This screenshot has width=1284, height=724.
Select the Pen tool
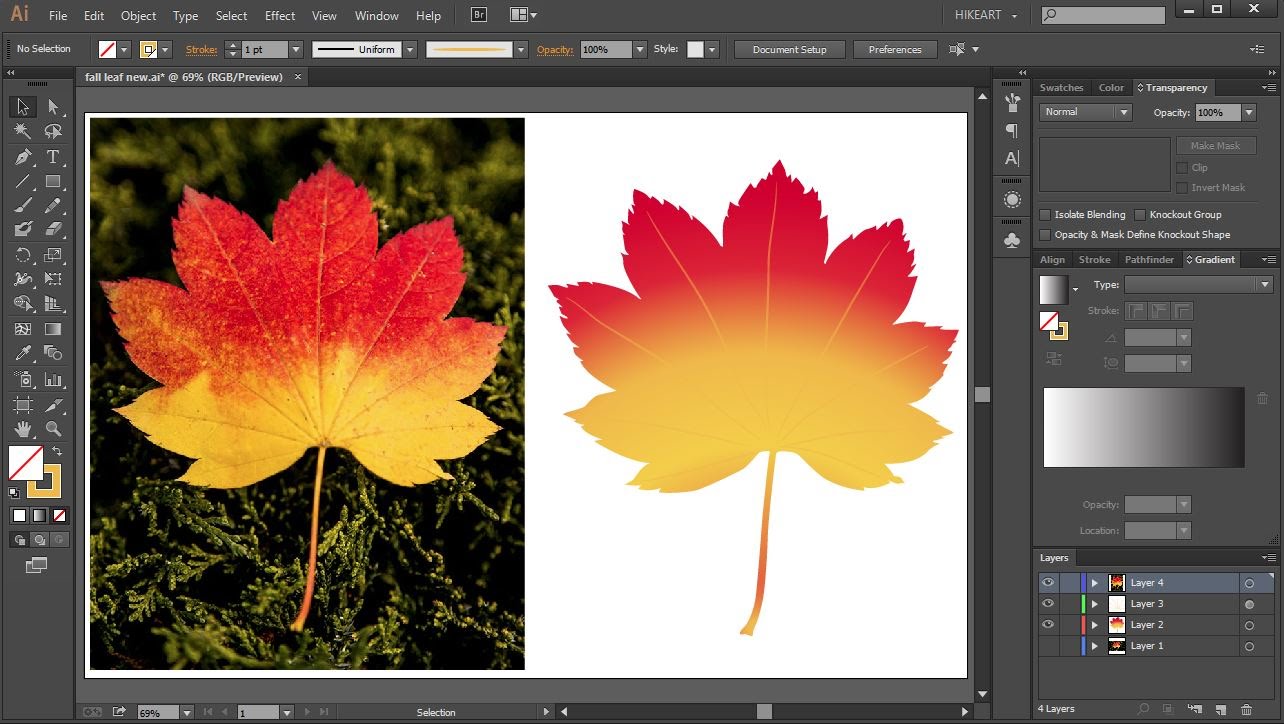[x=21, y=157]
